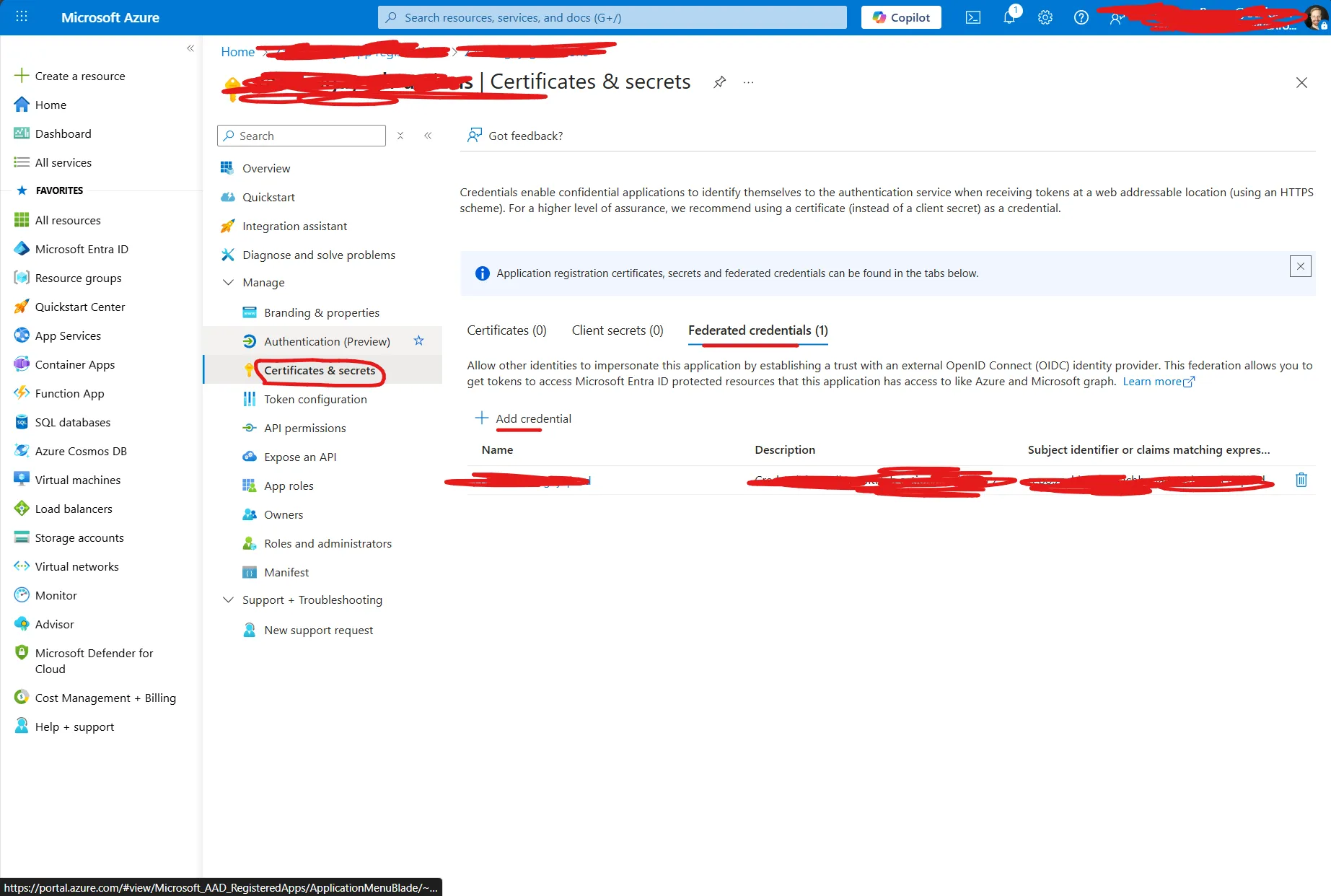Dismiss the application registration info banner
Image resolution: width=1331 pixels, height=896 pixels.
point(1300,266)
